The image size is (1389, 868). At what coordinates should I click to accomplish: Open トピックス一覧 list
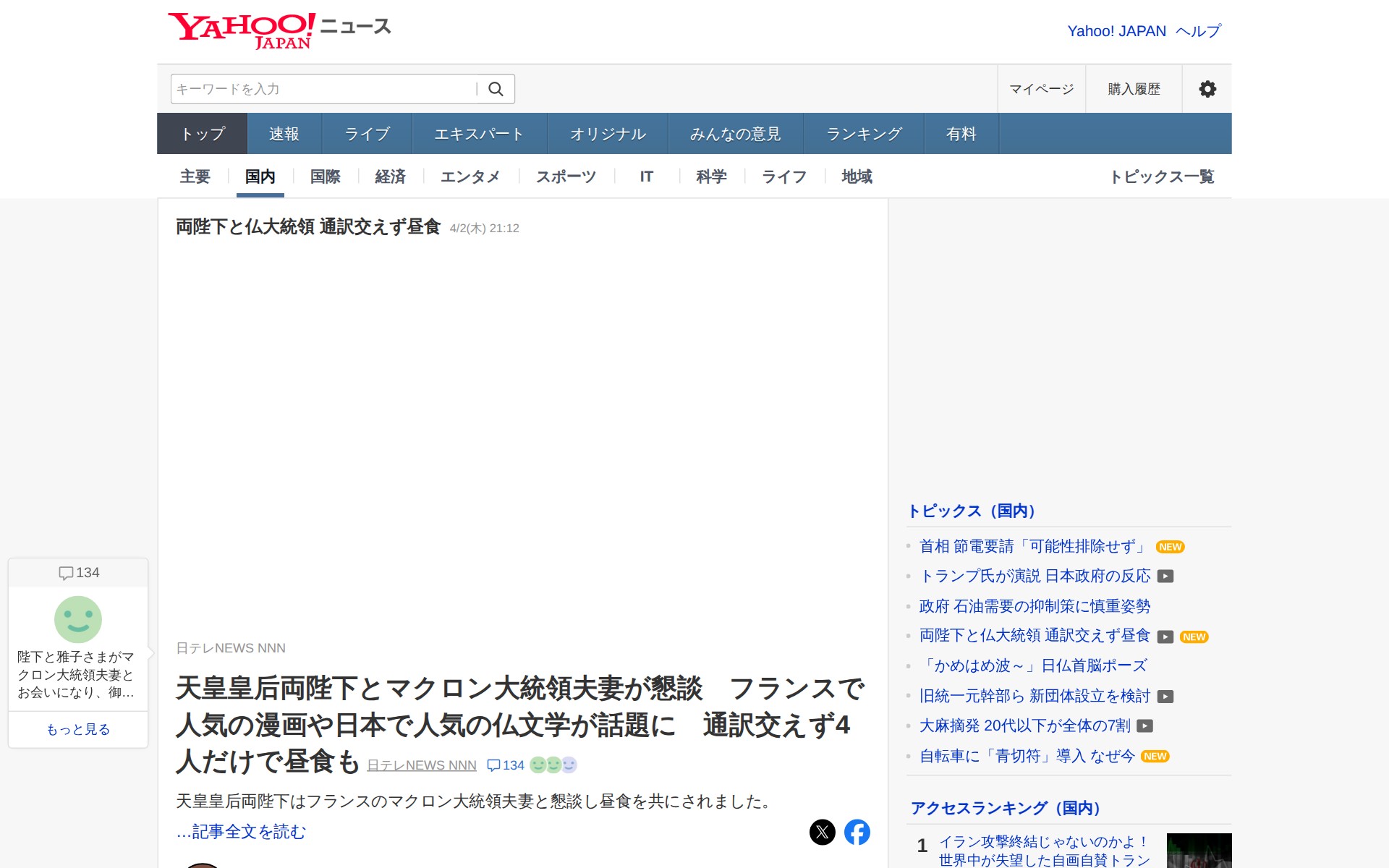tap(1161, 176)
